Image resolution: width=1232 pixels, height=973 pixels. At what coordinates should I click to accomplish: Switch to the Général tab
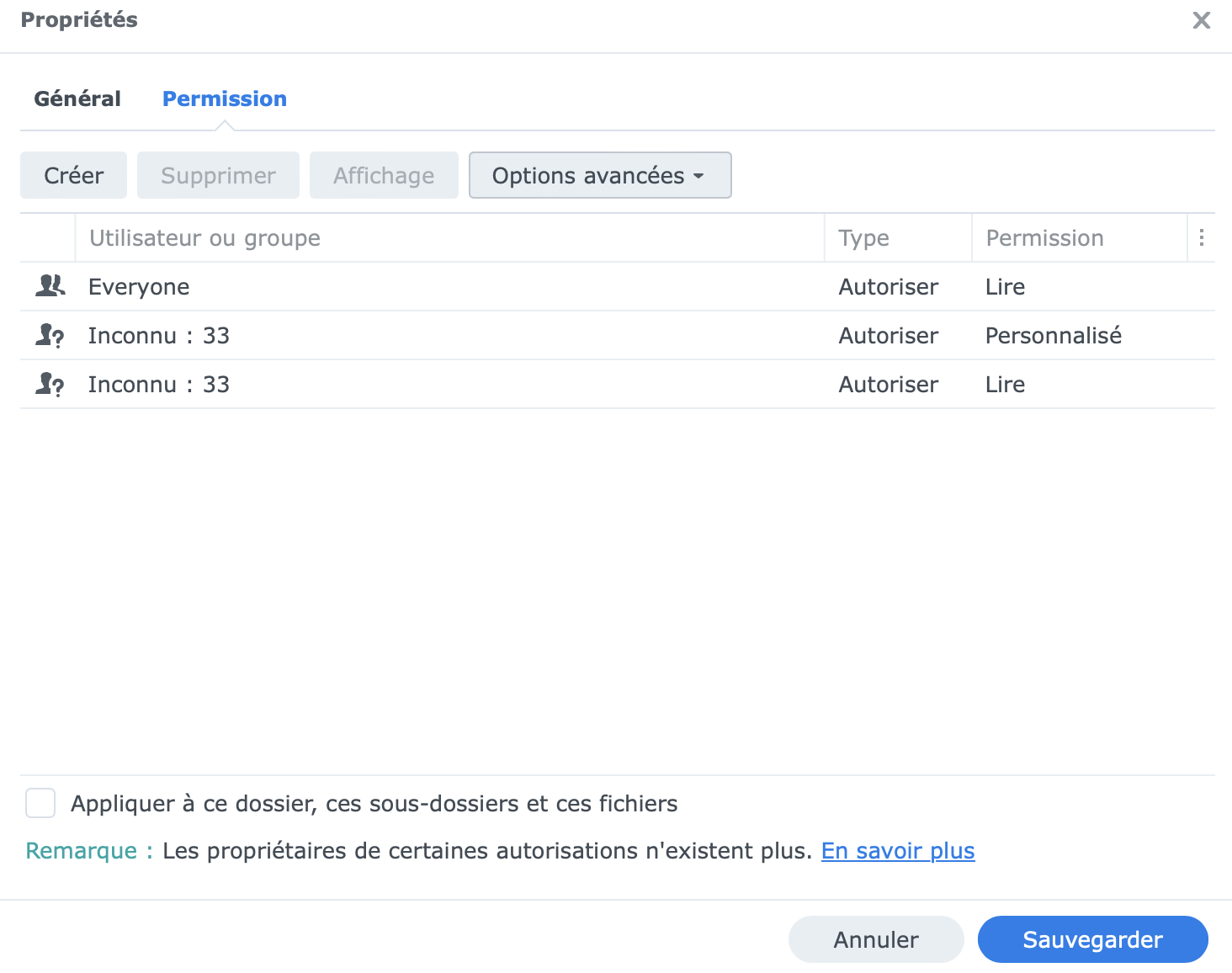[x=77, y=98]
